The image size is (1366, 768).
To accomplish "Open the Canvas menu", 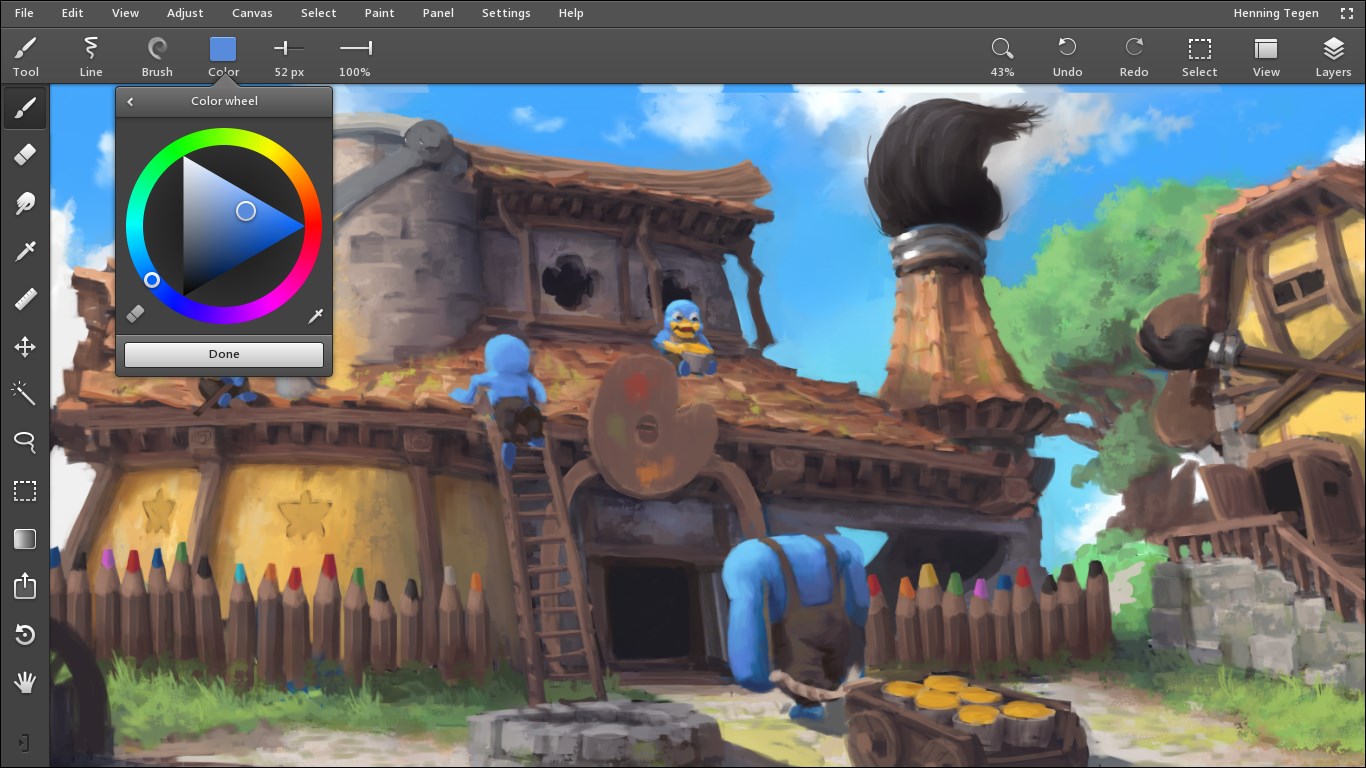I will pos(251,13).
